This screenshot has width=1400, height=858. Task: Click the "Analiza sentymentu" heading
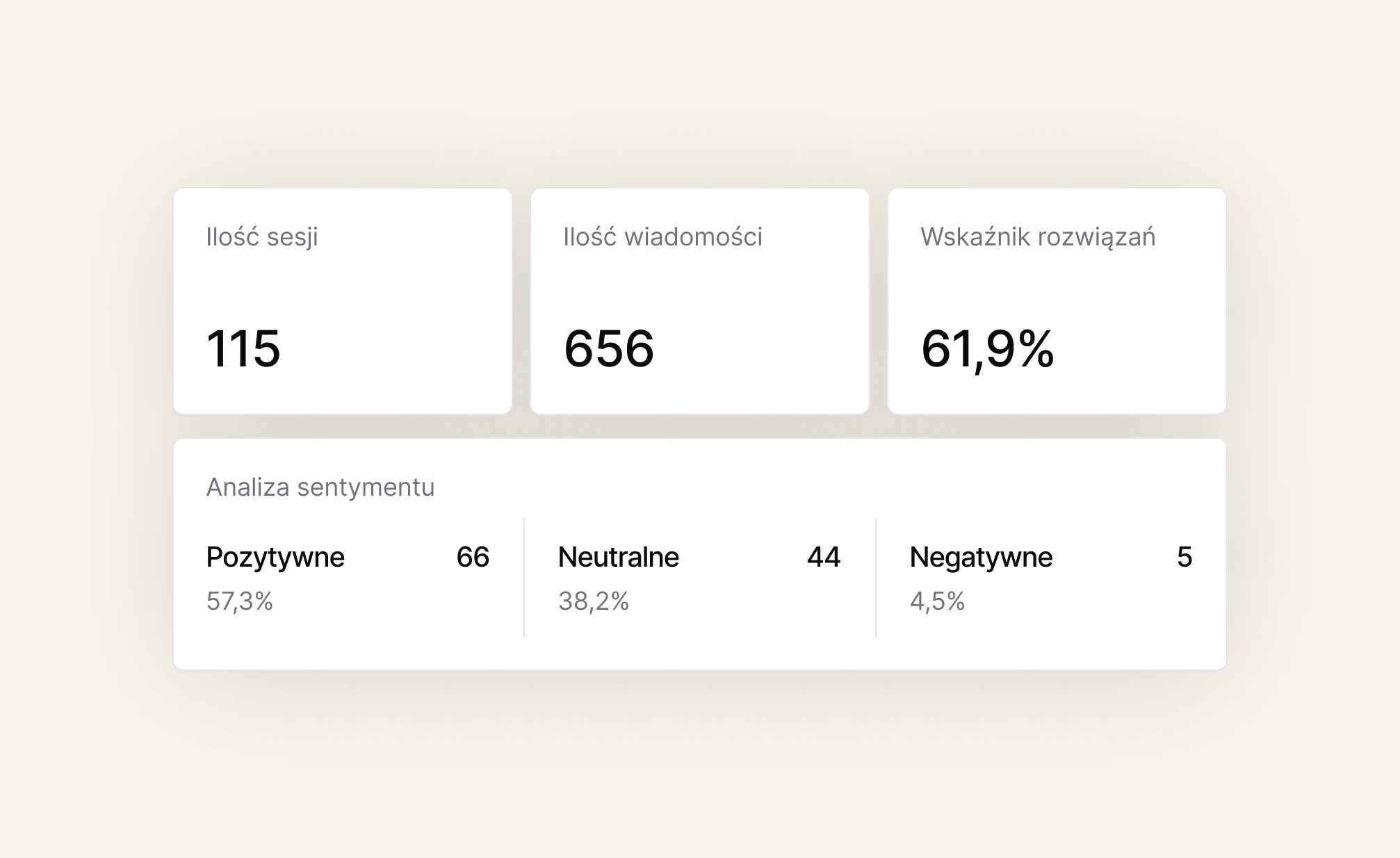click(x=320, y=487)
